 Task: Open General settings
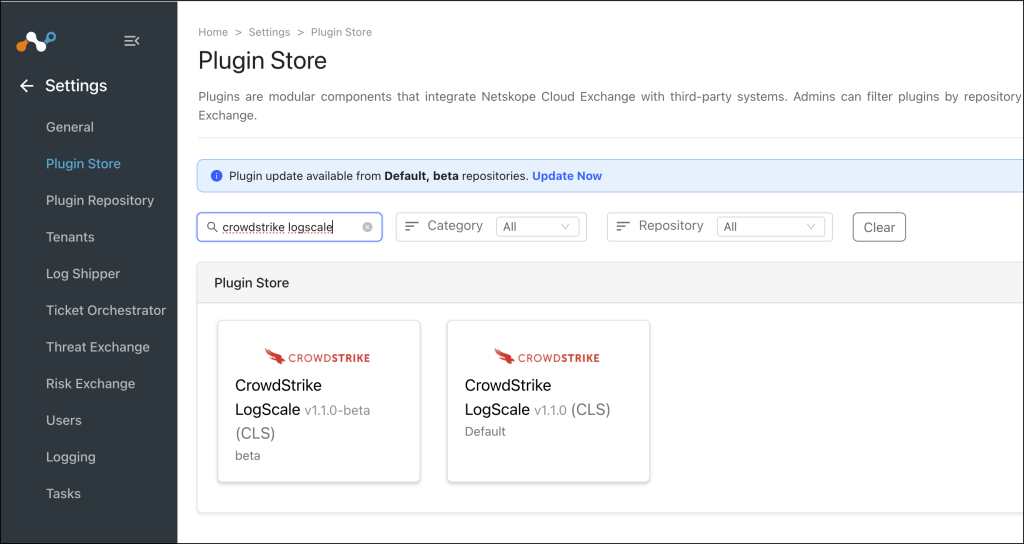[x=70, y=127]
